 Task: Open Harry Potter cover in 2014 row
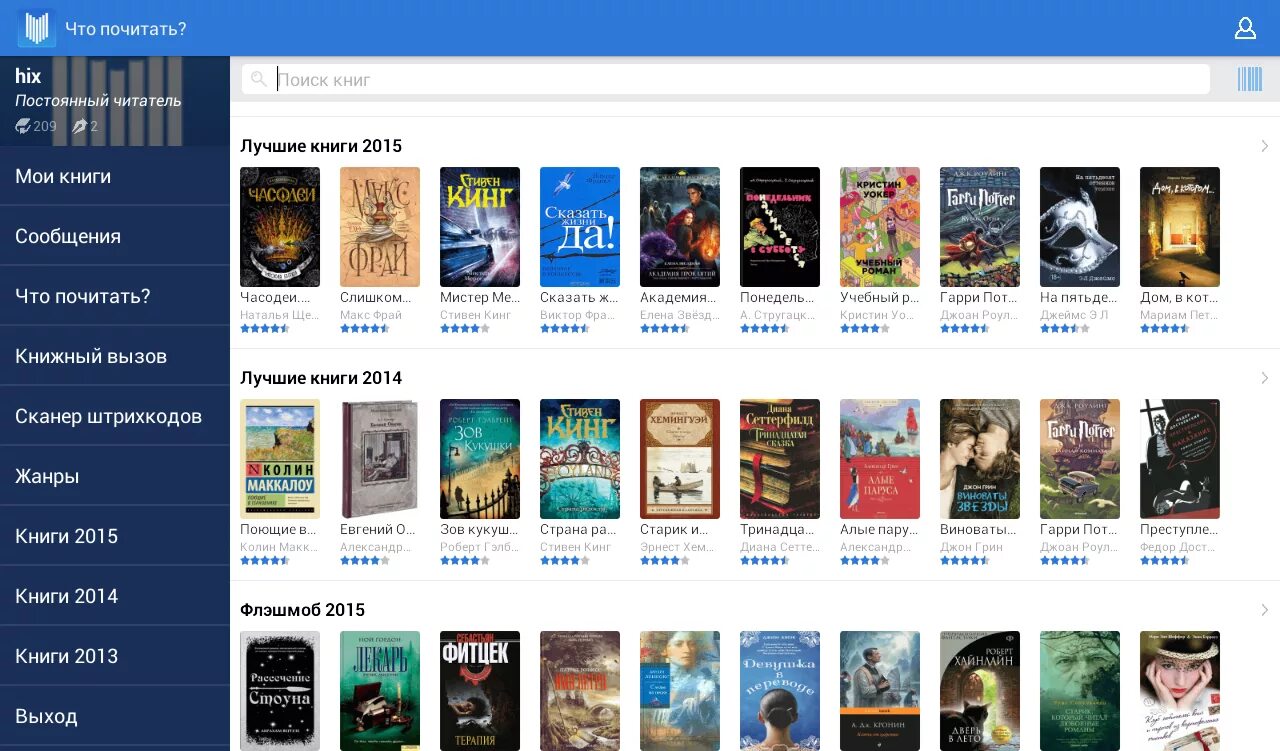[1080, 459]
